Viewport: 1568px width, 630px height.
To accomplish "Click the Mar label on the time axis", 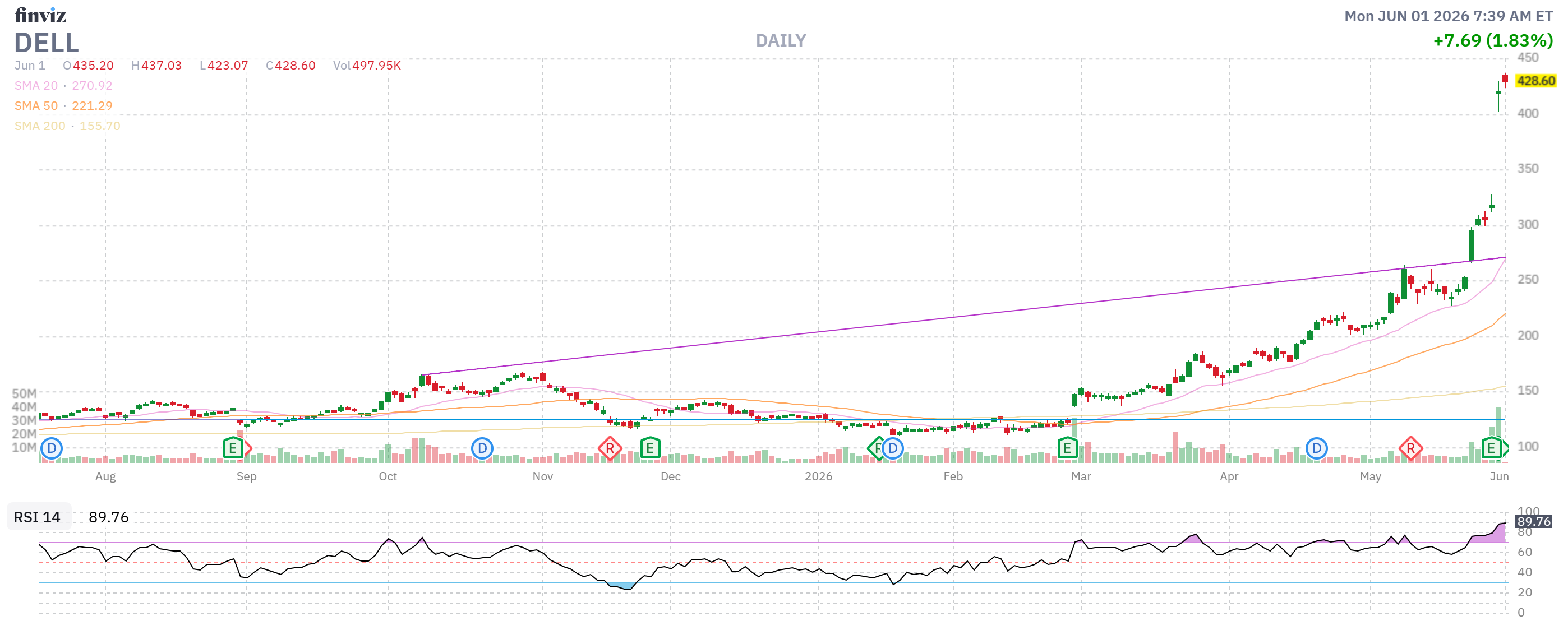I will tap(1081, 476).
